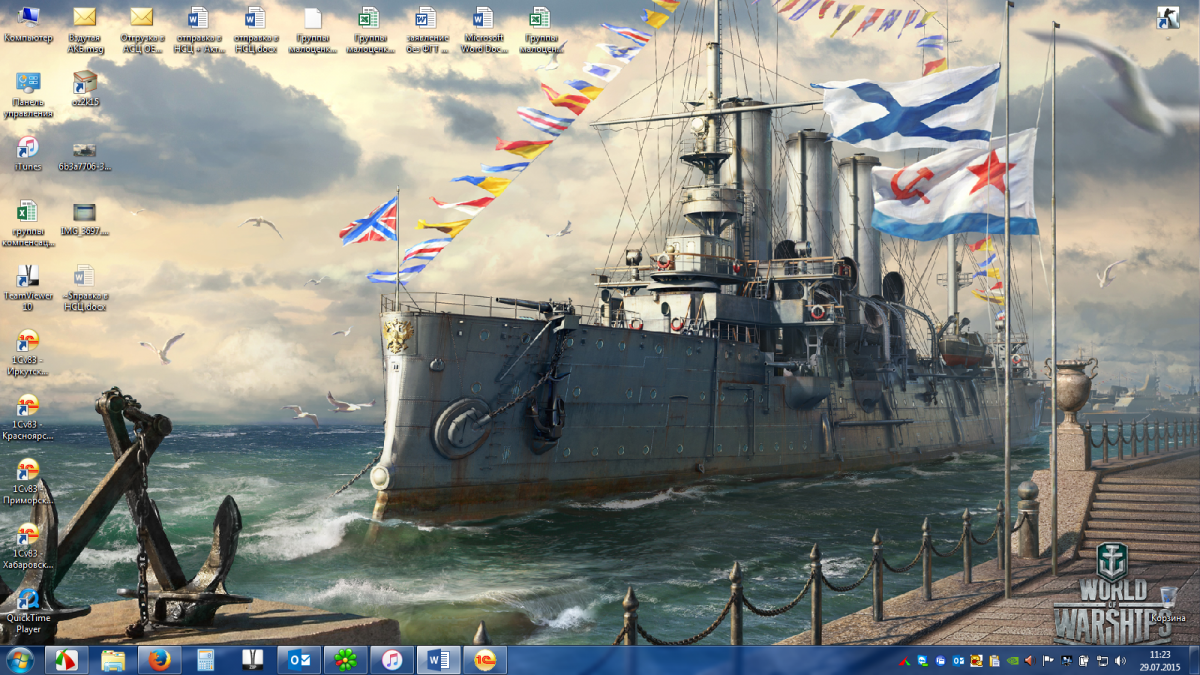Open the zip archiver taskbar button
This screenshot has width=1200, height=675.
[253, 660]
